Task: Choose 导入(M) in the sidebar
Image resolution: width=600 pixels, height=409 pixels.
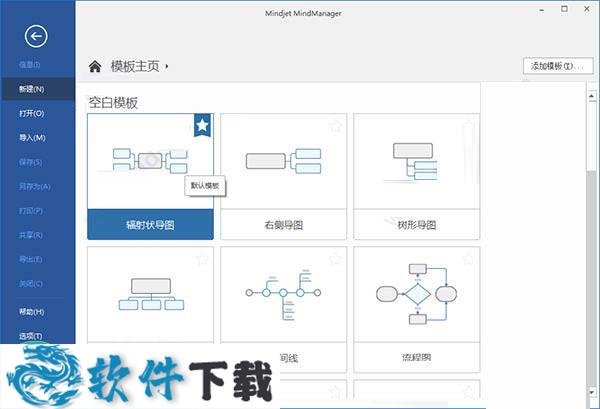Action: point(32,138)
